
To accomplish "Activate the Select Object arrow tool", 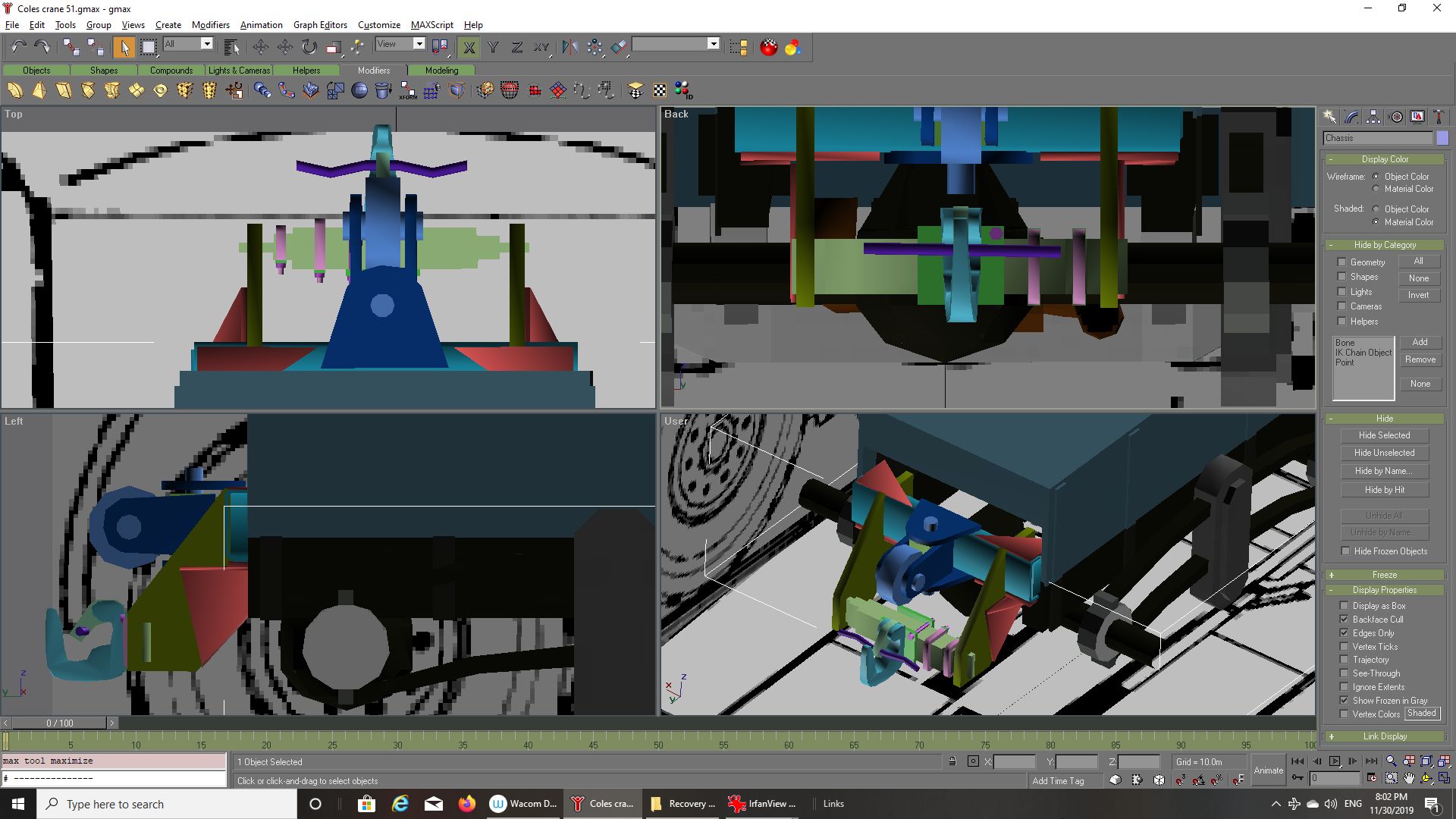I will tap(124, 48).
